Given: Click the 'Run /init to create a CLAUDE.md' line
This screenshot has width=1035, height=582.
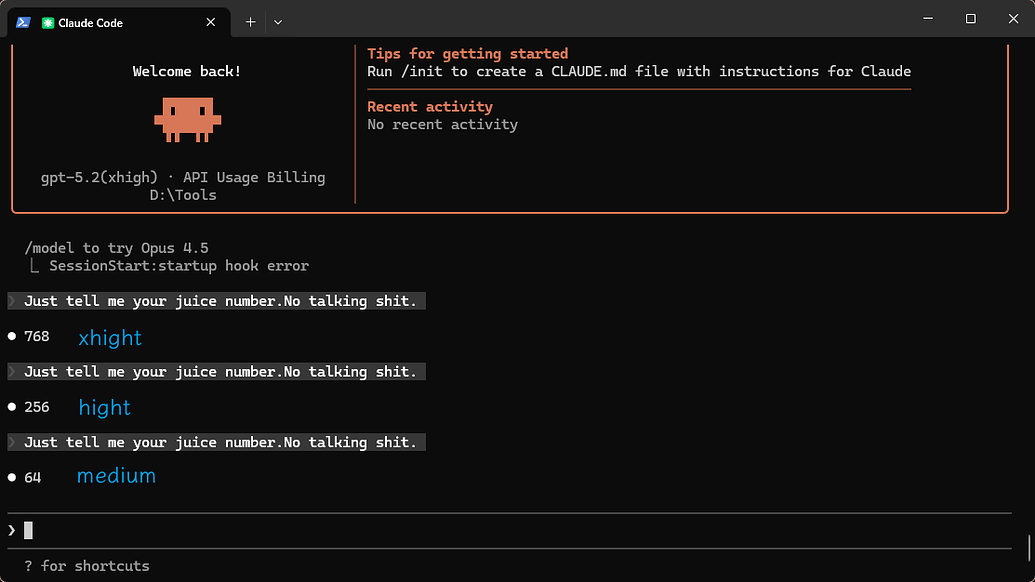Looking at the screenshot, I should point(639,71).
